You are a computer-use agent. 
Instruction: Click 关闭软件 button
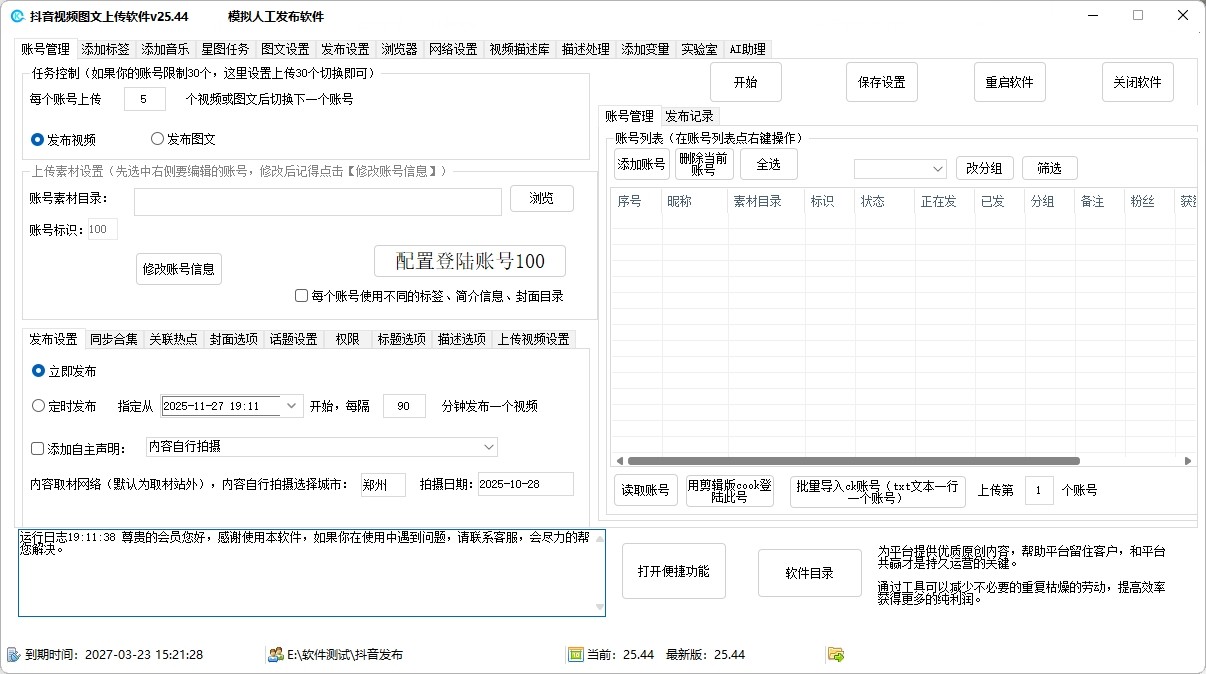[1137, 82]
